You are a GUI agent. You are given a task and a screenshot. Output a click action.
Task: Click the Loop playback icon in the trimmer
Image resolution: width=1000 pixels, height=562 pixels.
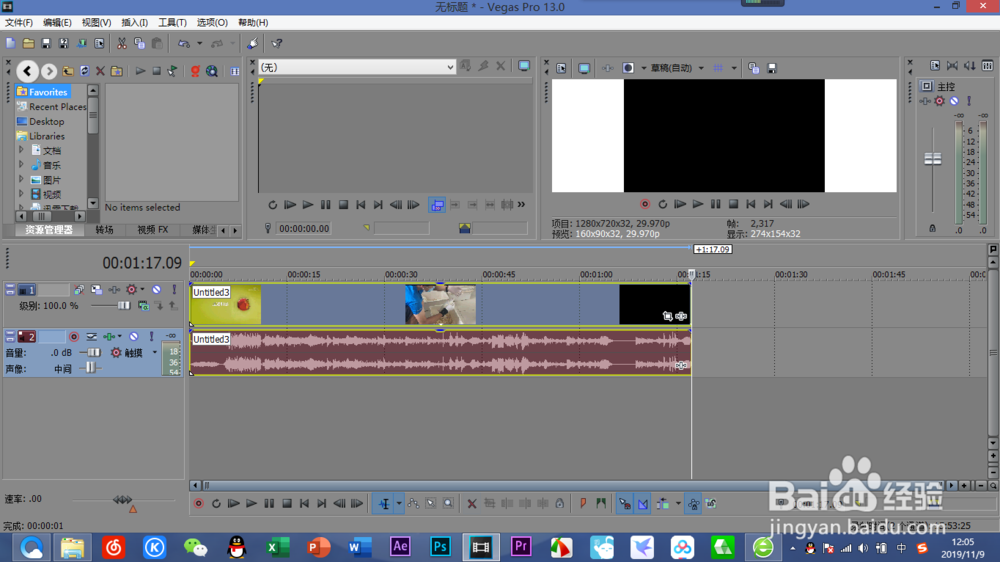[x=272, y=205]
